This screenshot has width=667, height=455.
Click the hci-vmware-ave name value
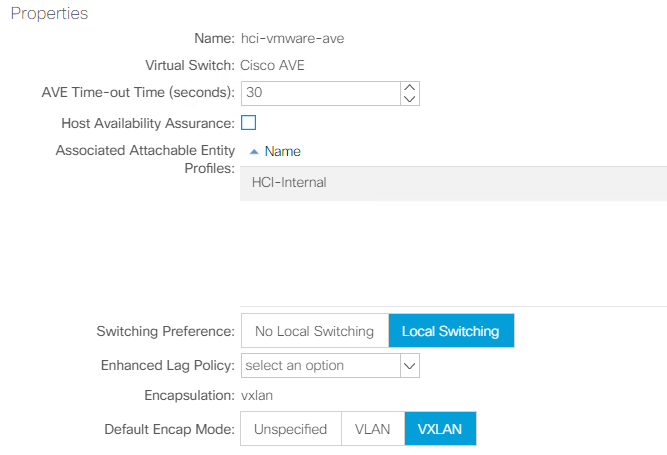pyautogui.click(x=294, y=38)
